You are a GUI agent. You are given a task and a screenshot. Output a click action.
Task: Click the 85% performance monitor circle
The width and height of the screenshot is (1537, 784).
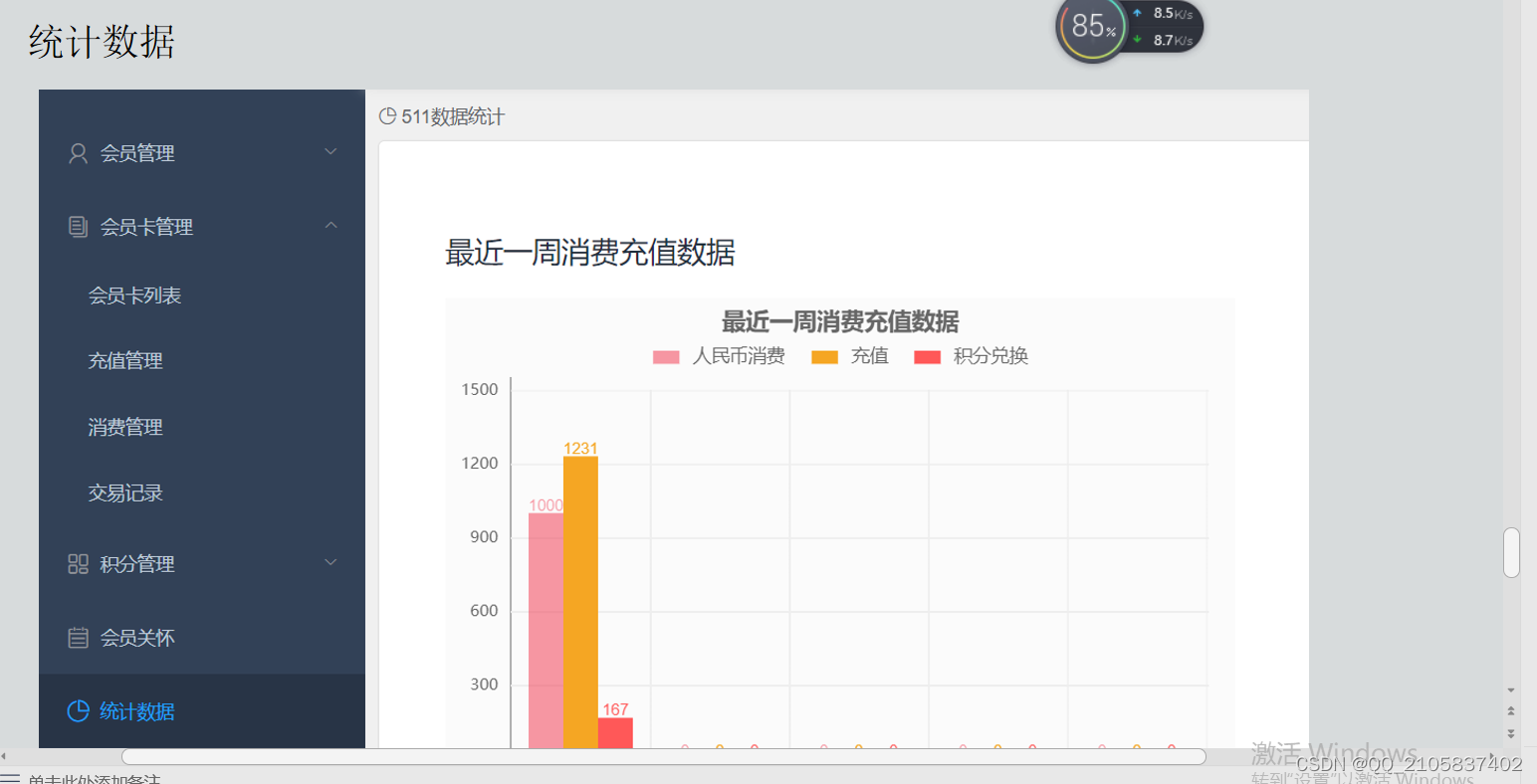point(1092,28)
